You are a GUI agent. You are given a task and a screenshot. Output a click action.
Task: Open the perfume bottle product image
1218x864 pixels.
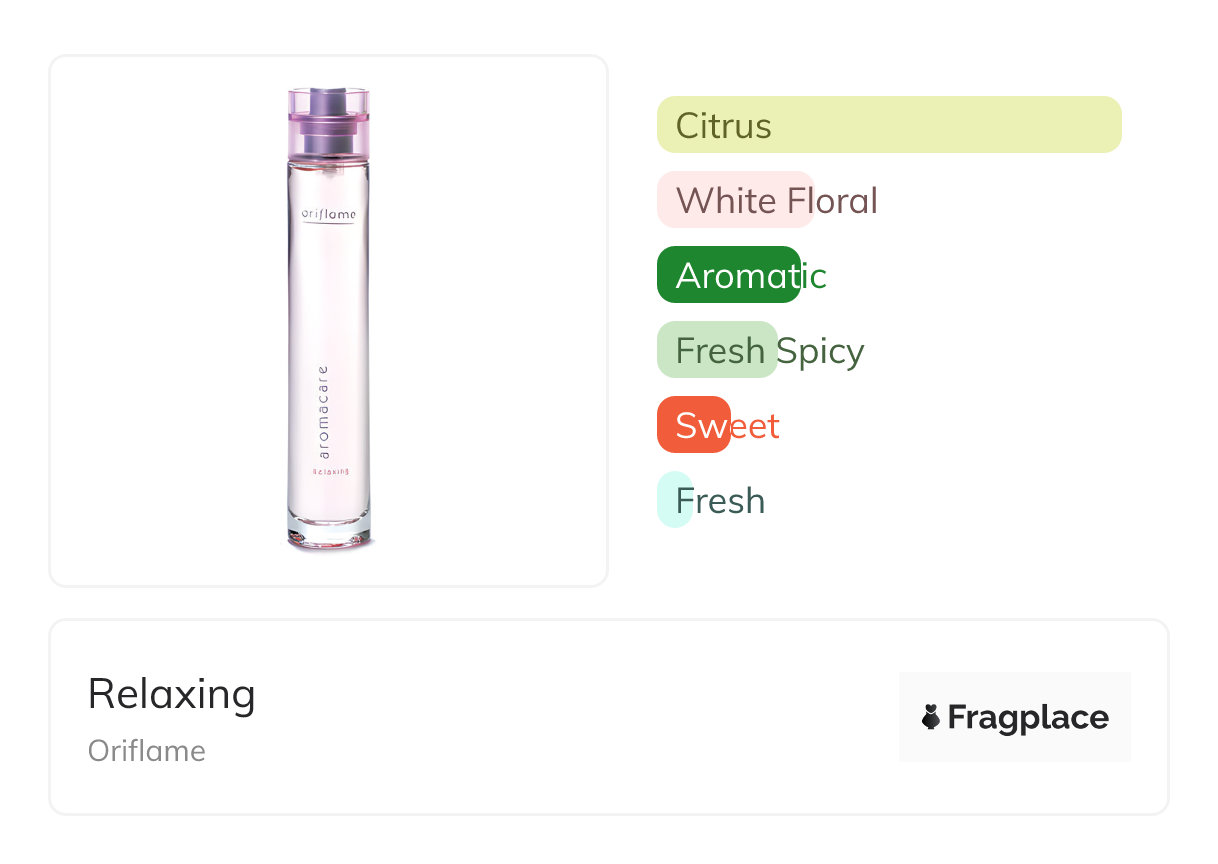(329, 320)
